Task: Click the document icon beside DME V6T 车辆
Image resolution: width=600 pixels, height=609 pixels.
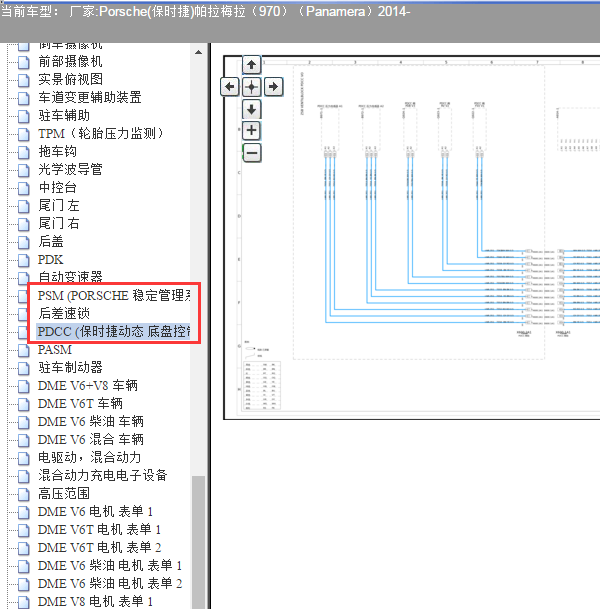Action: point(24,404)
